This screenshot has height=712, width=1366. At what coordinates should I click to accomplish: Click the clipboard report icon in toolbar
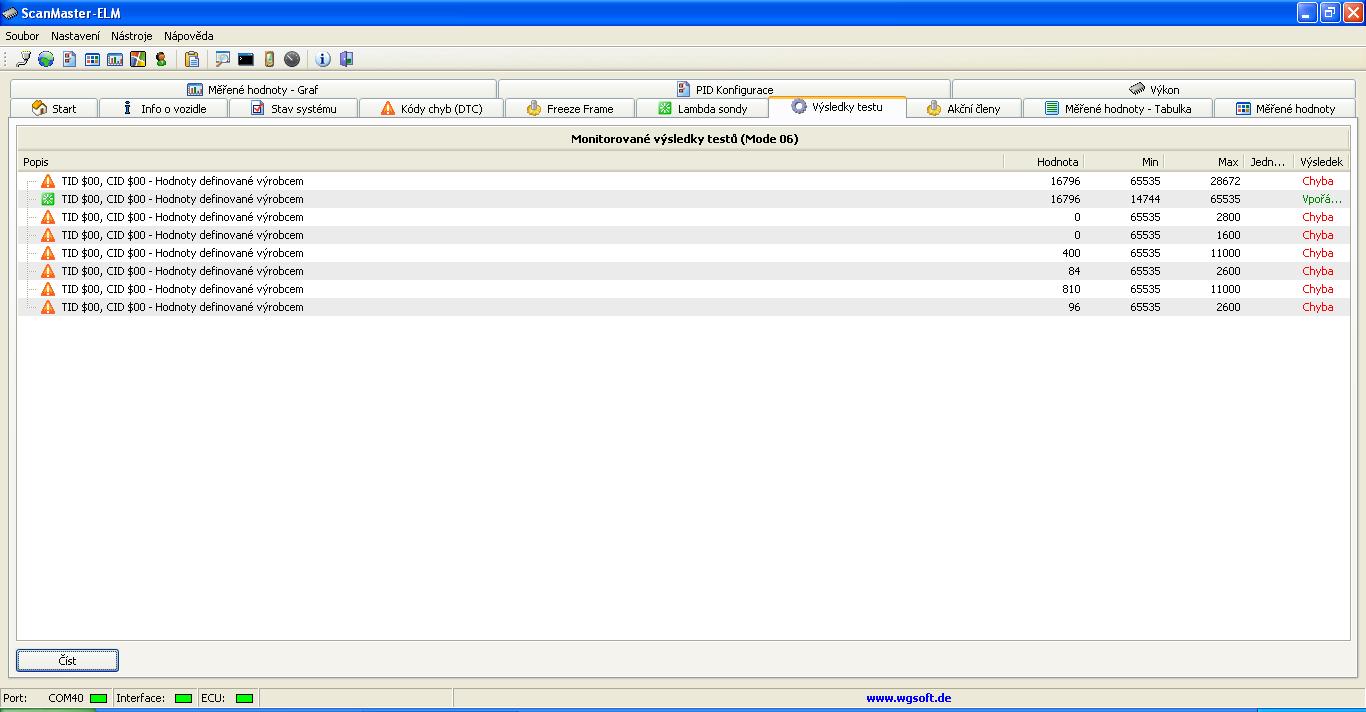click(192, 59)
